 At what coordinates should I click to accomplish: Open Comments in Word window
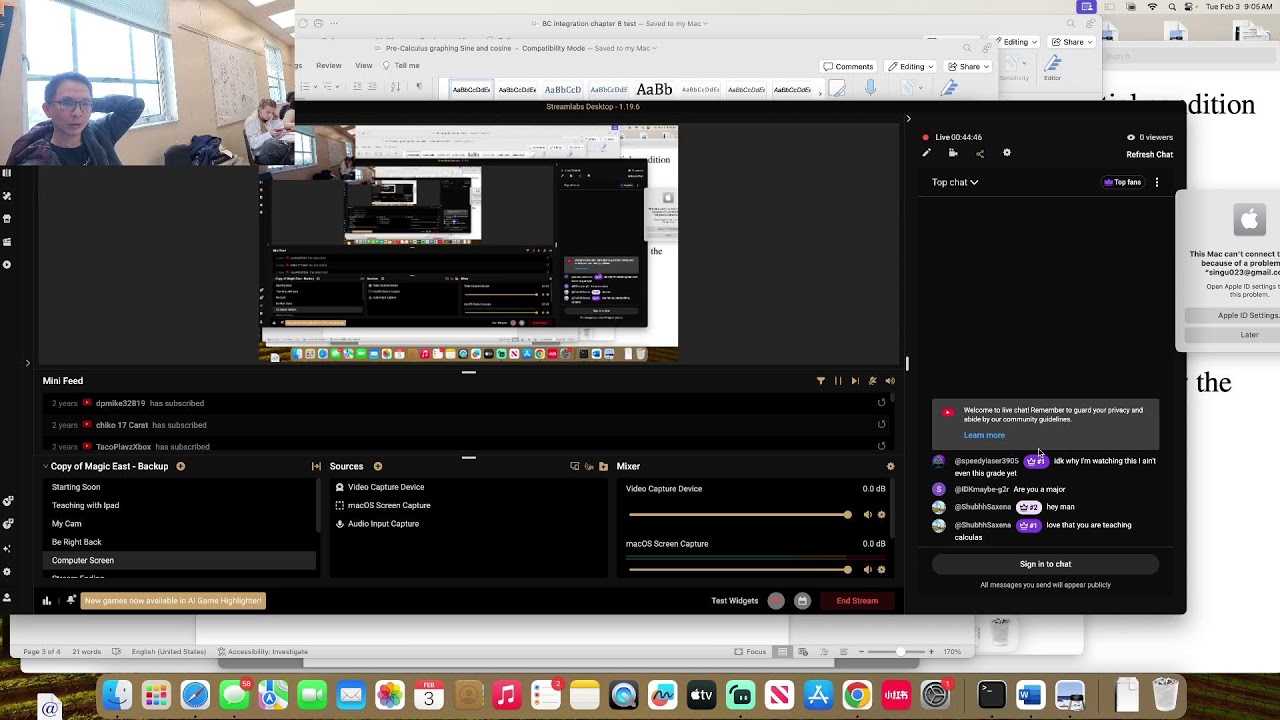click(x=848, y=67)
